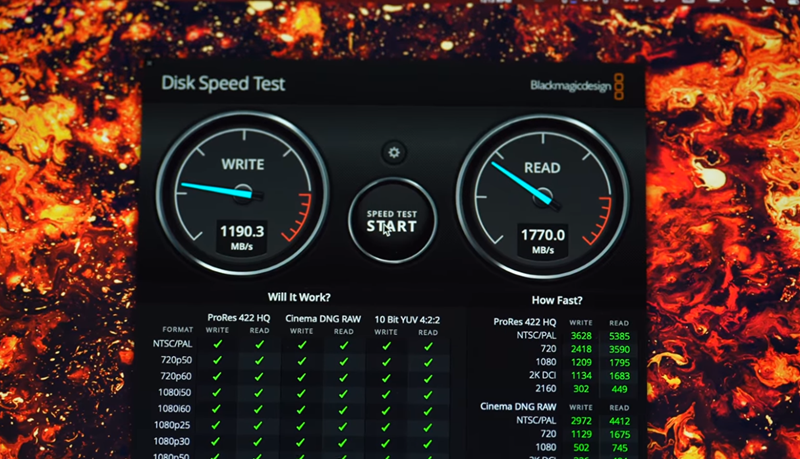This screenshot has width=800, height=459.
Task: Click the Disk Speed Test title
Action: coord(223,83)
